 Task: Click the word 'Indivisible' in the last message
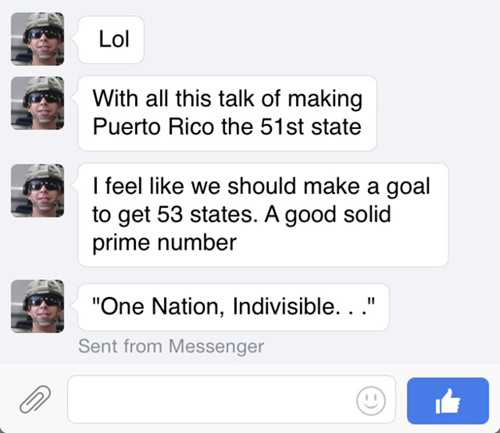(x=284, y=306)
